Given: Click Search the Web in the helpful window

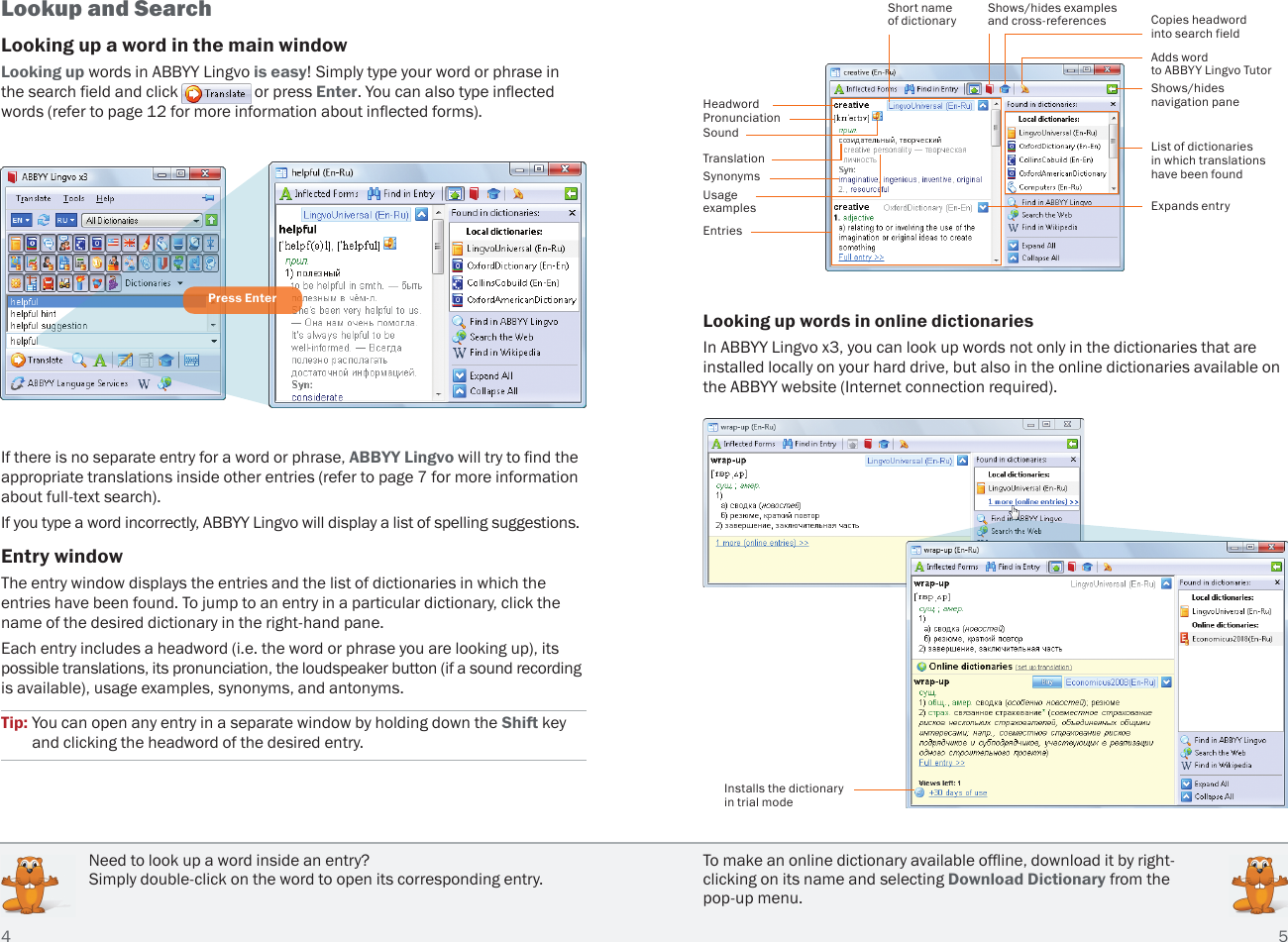Looking at the screenshot, I should pos(493,337).
